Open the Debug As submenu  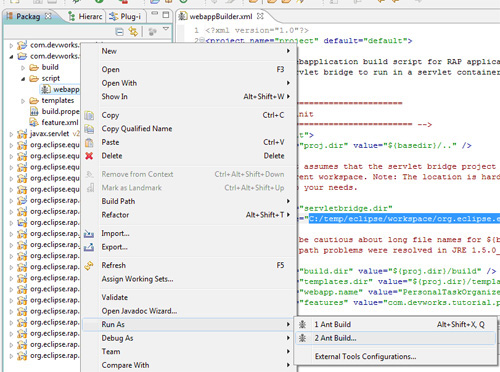pyautogui.click(x=188, y=338)
